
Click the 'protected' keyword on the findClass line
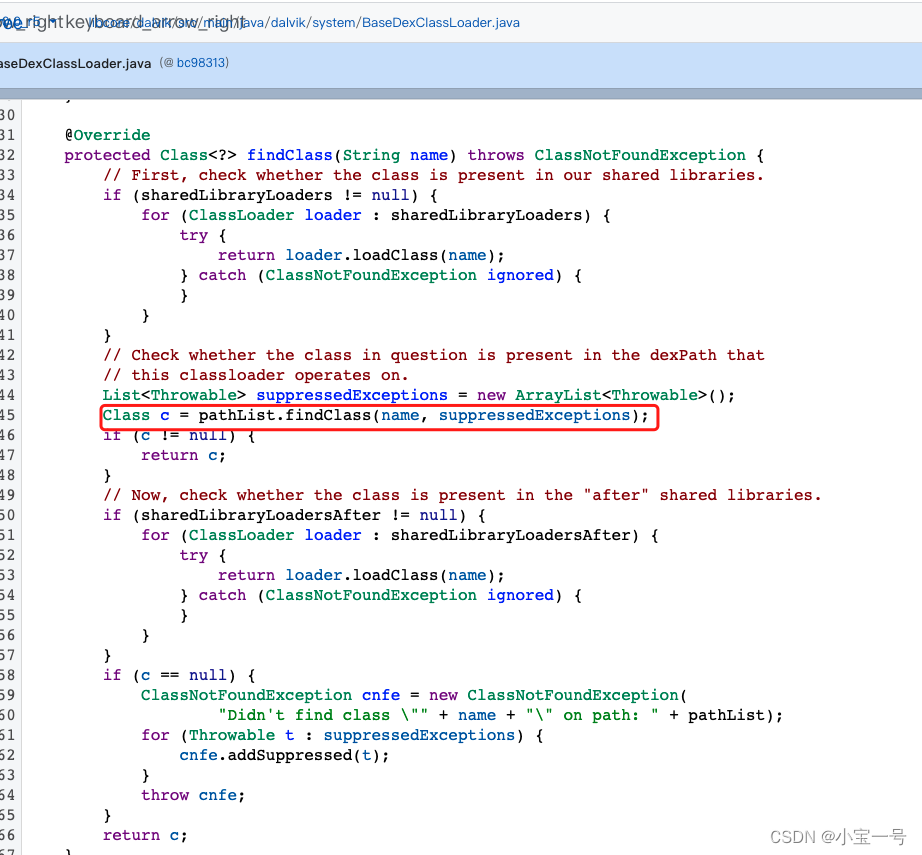(107, 155)
